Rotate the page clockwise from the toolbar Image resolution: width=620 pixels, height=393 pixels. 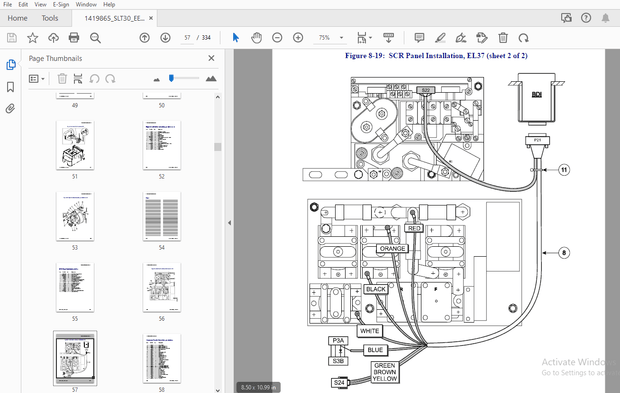click(524, 38)
